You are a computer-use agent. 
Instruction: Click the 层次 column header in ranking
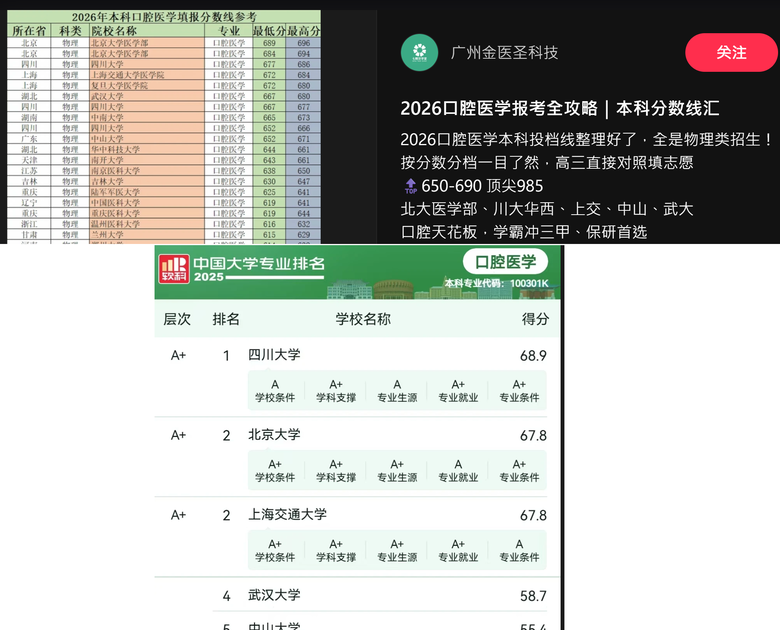click(x=177, y=319)
